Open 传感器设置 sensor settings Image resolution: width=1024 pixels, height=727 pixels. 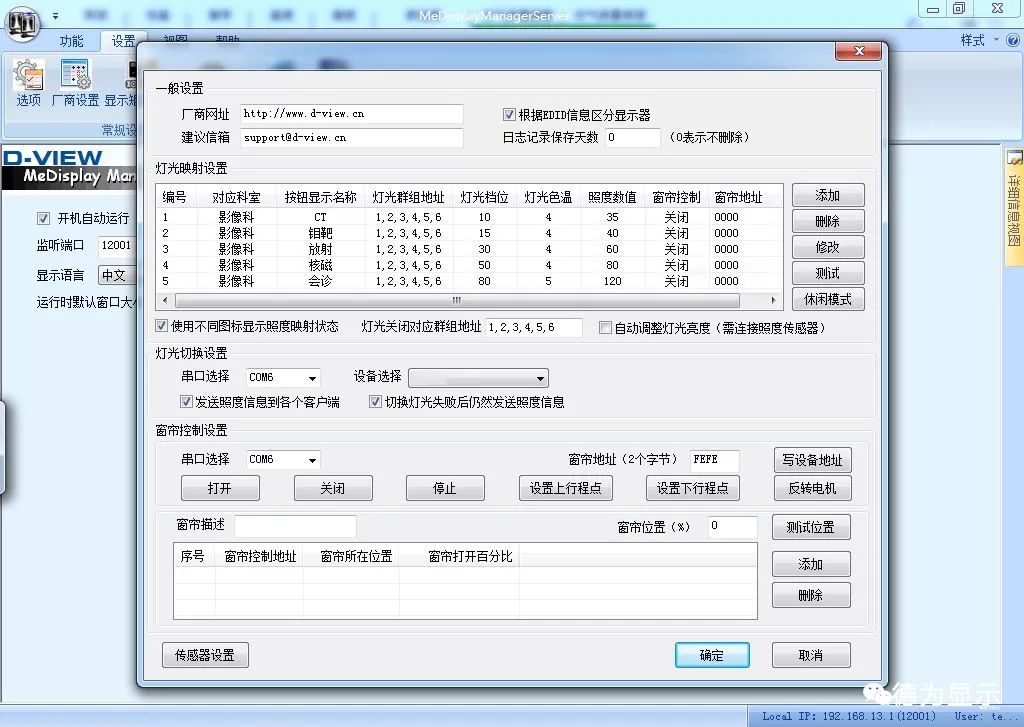point(205,654)
